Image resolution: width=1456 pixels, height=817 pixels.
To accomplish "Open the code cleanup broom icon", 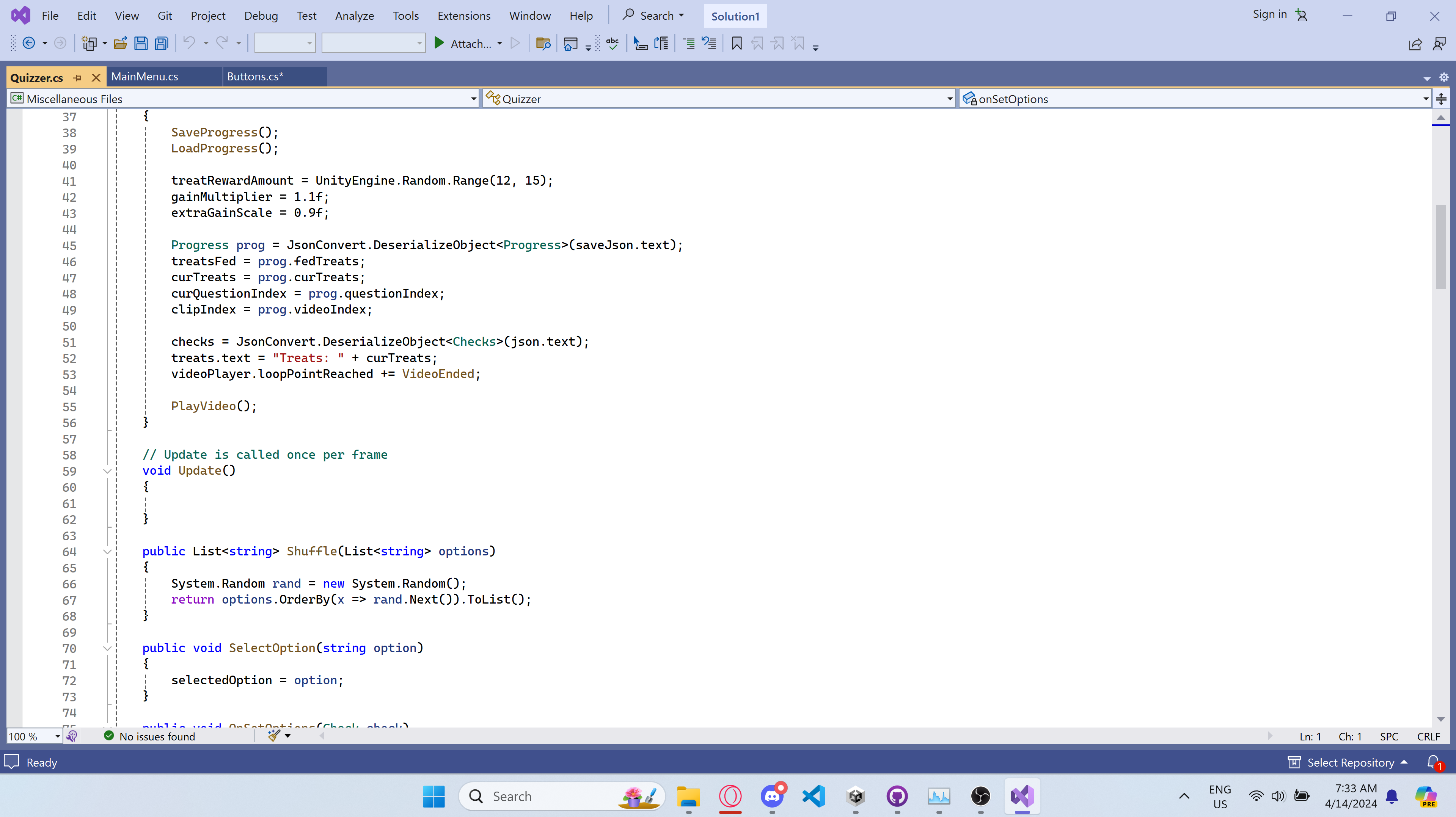I will [274, 735].
